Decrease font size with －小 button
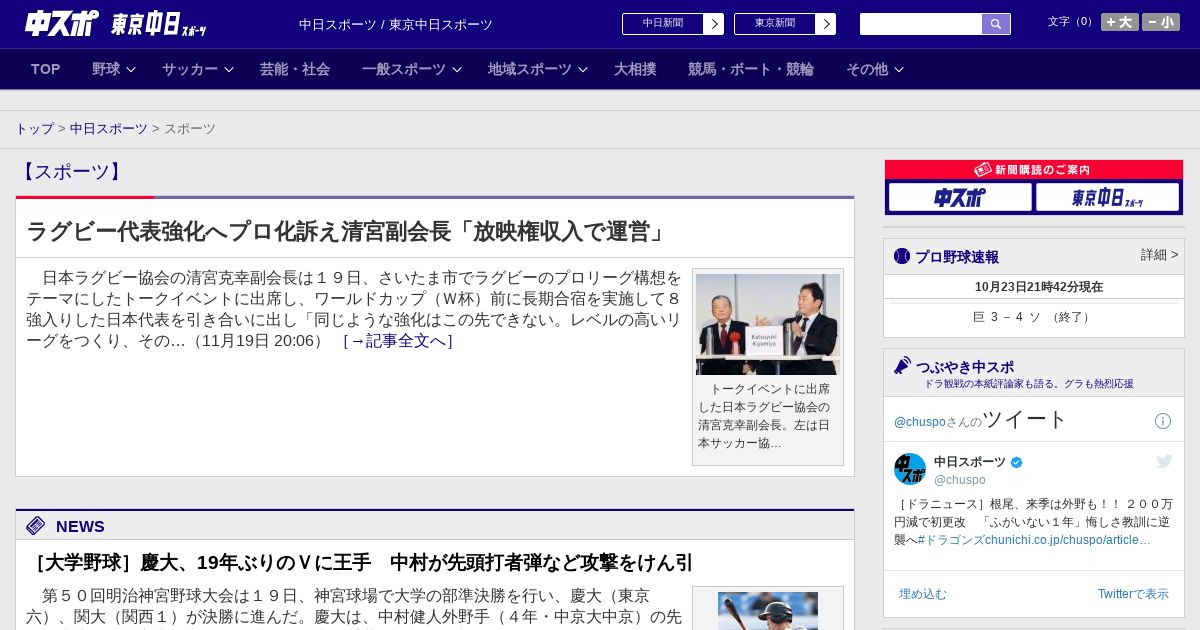Viewport: 1200px width, 630px height. pyautogui.click(x=1161, y=22)
